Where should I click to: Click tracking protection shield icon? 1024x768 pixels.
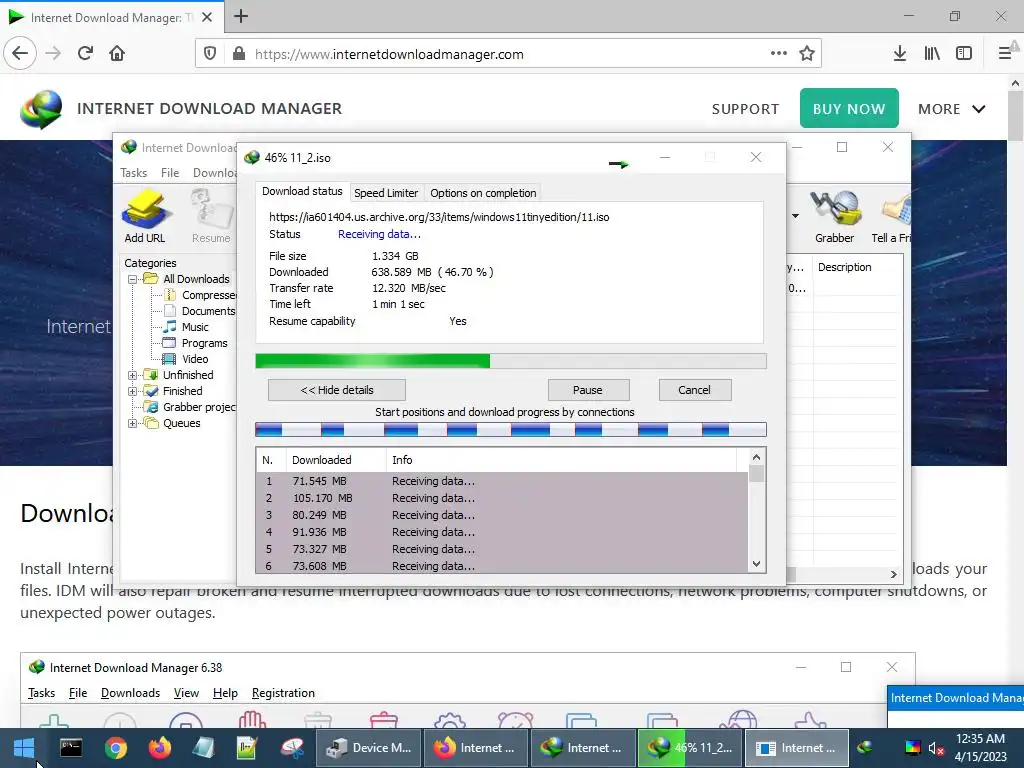point(210,54)
